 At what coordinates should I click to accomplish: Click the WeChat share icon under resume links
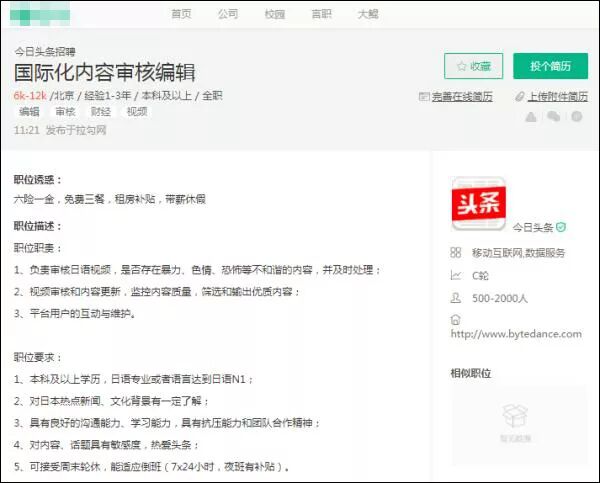[x=553, y=117]
